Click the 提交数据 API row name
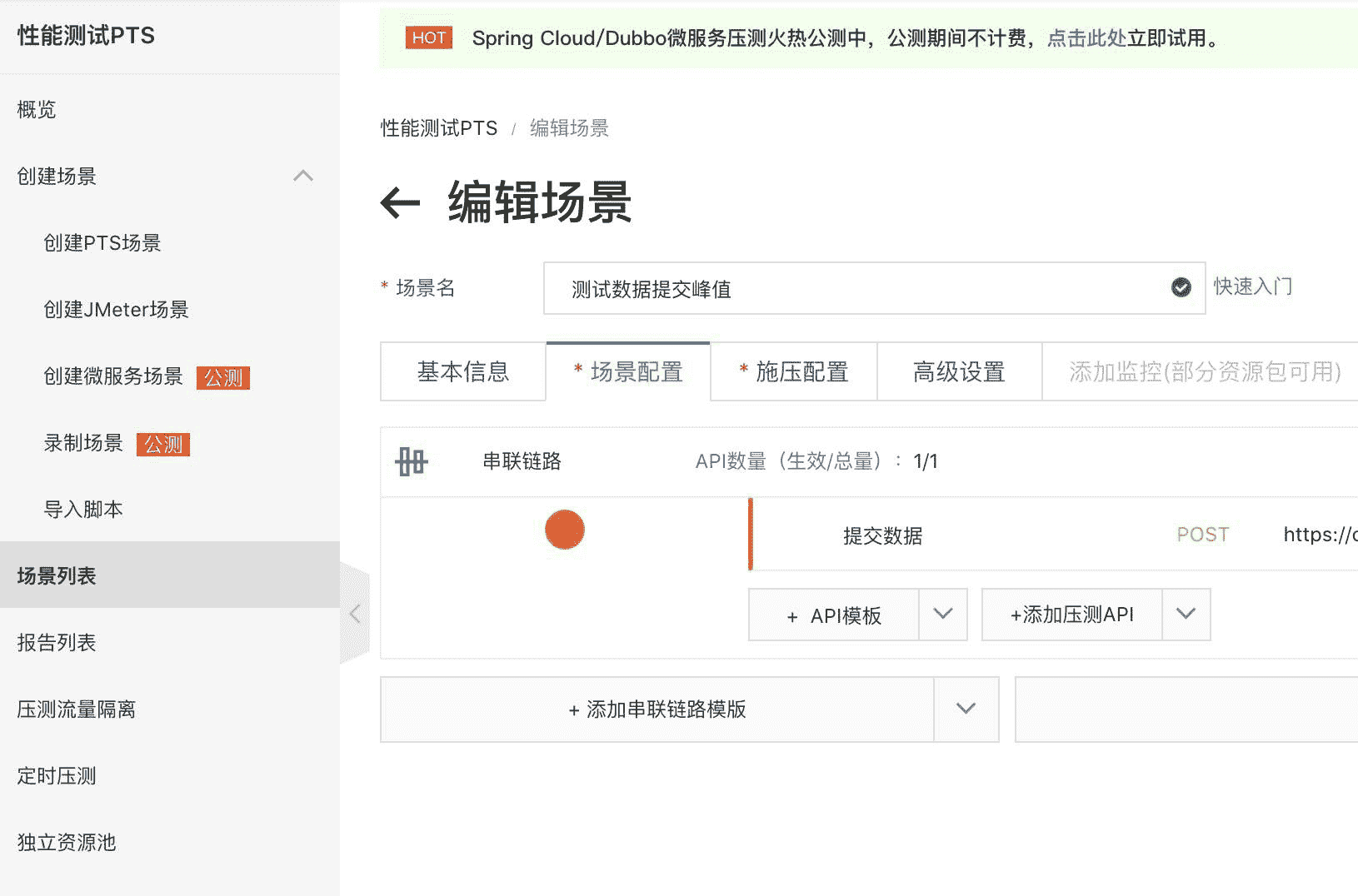Screen dimensions: 1358x896 click(x=882, y=535)
